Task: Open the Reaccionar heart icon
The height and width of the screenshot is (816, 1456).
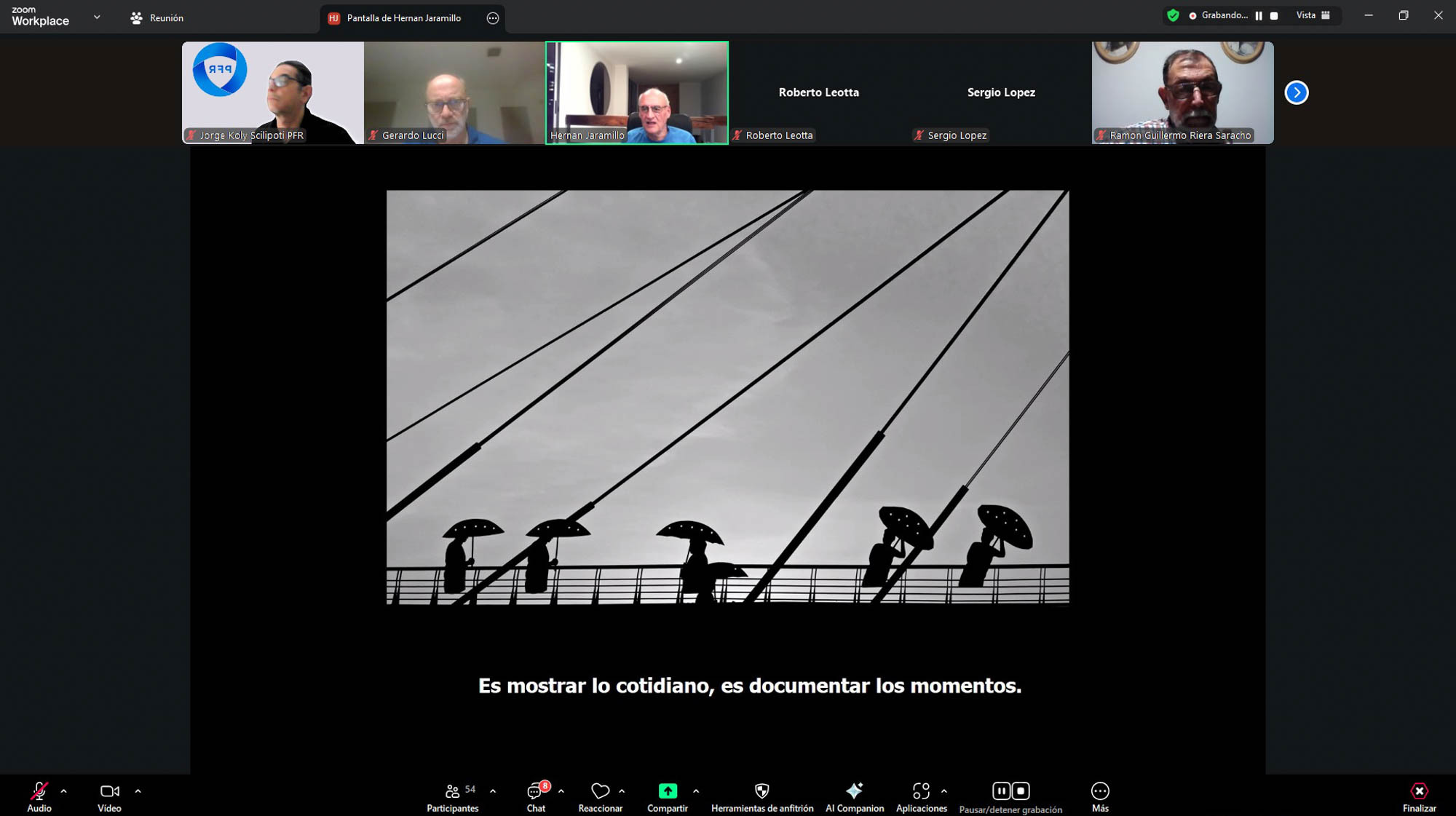Action: (600, 791)
